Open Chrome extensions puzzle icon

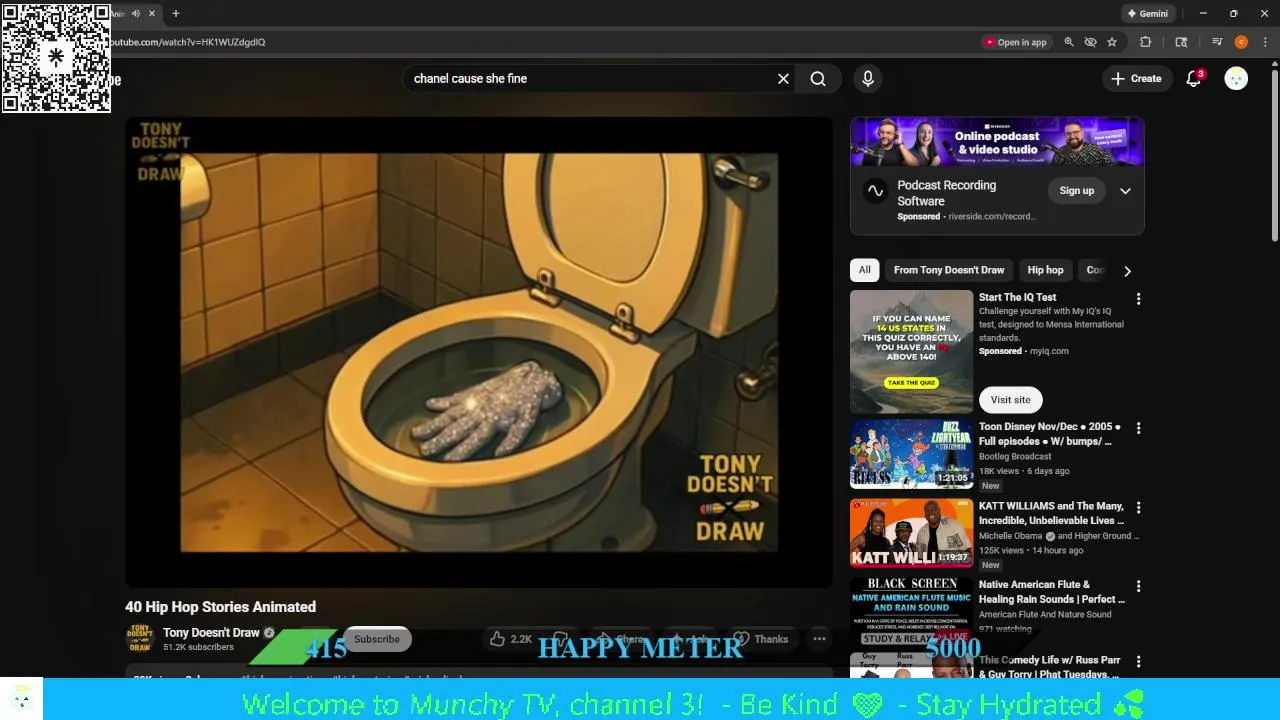point(1146,42)
